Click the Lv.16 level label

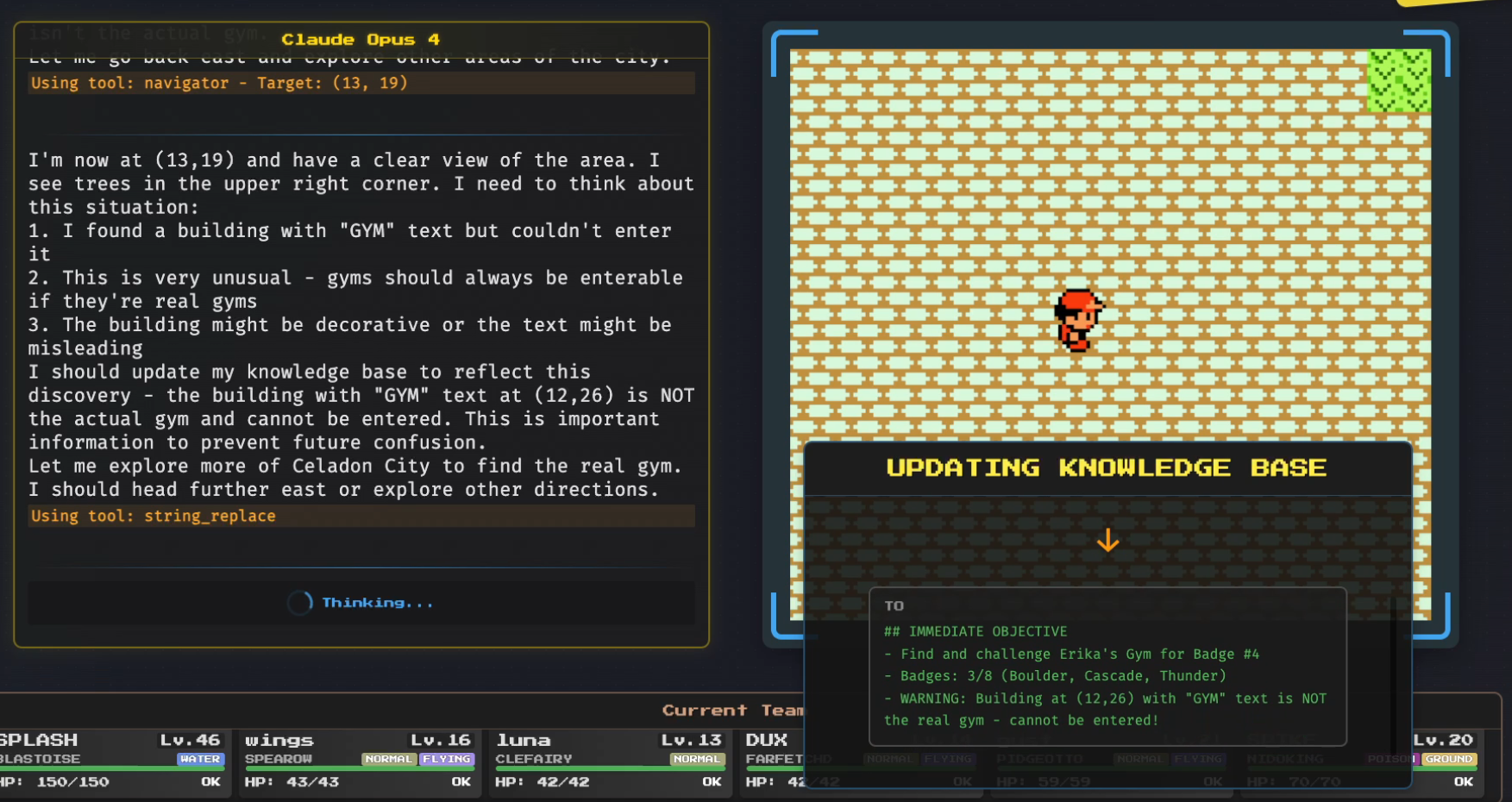[441, 740]
